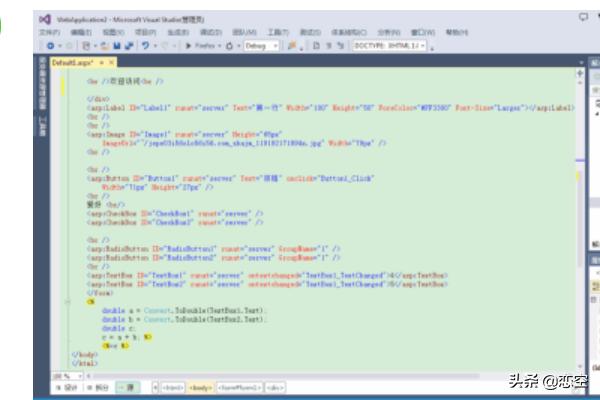The image size is (600, 400).
Task: Click the Visual Studio logo icon
Action: click(46, 18)
